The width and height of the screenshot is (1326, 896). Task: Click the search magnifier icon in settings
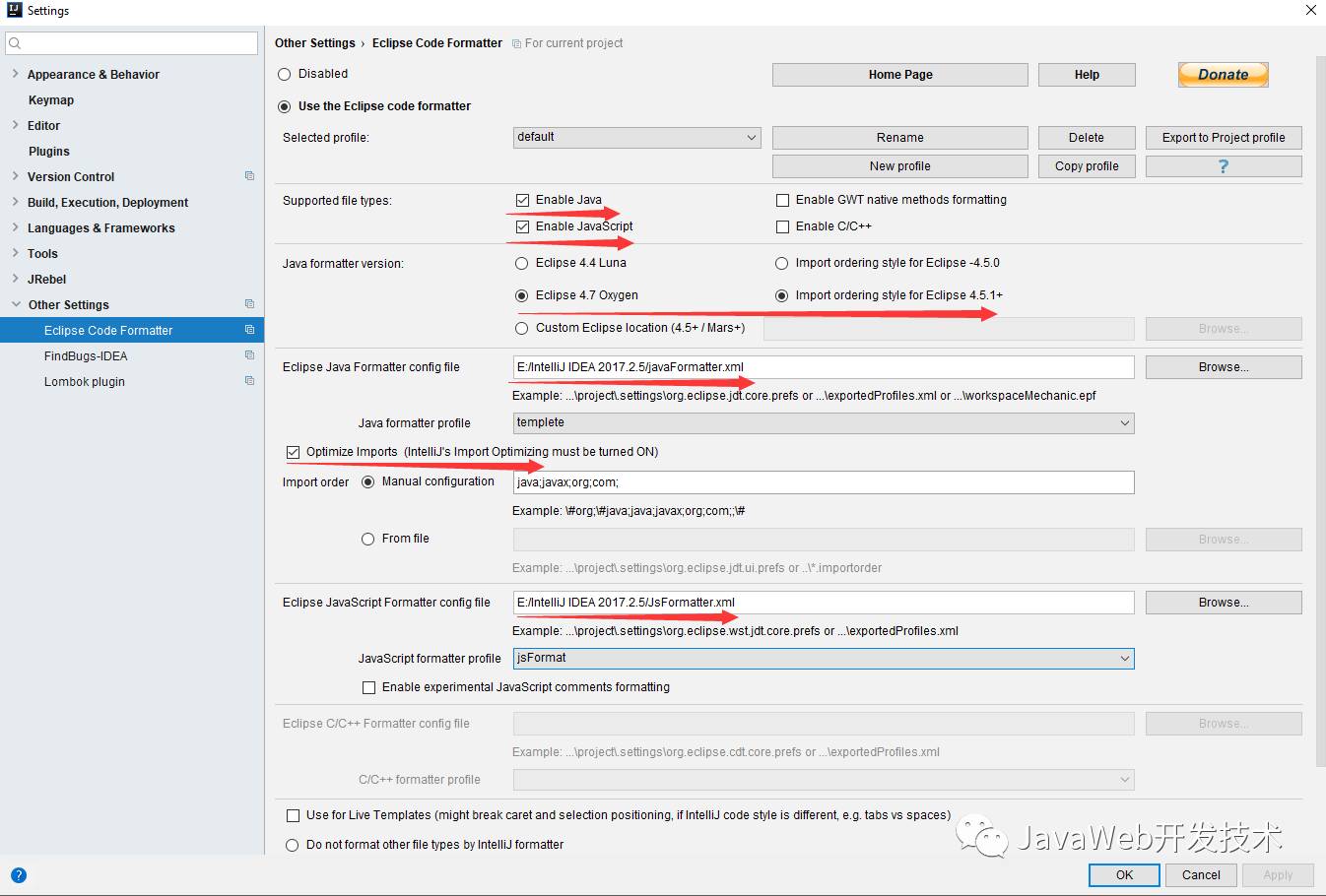click(x=15, y=43)
